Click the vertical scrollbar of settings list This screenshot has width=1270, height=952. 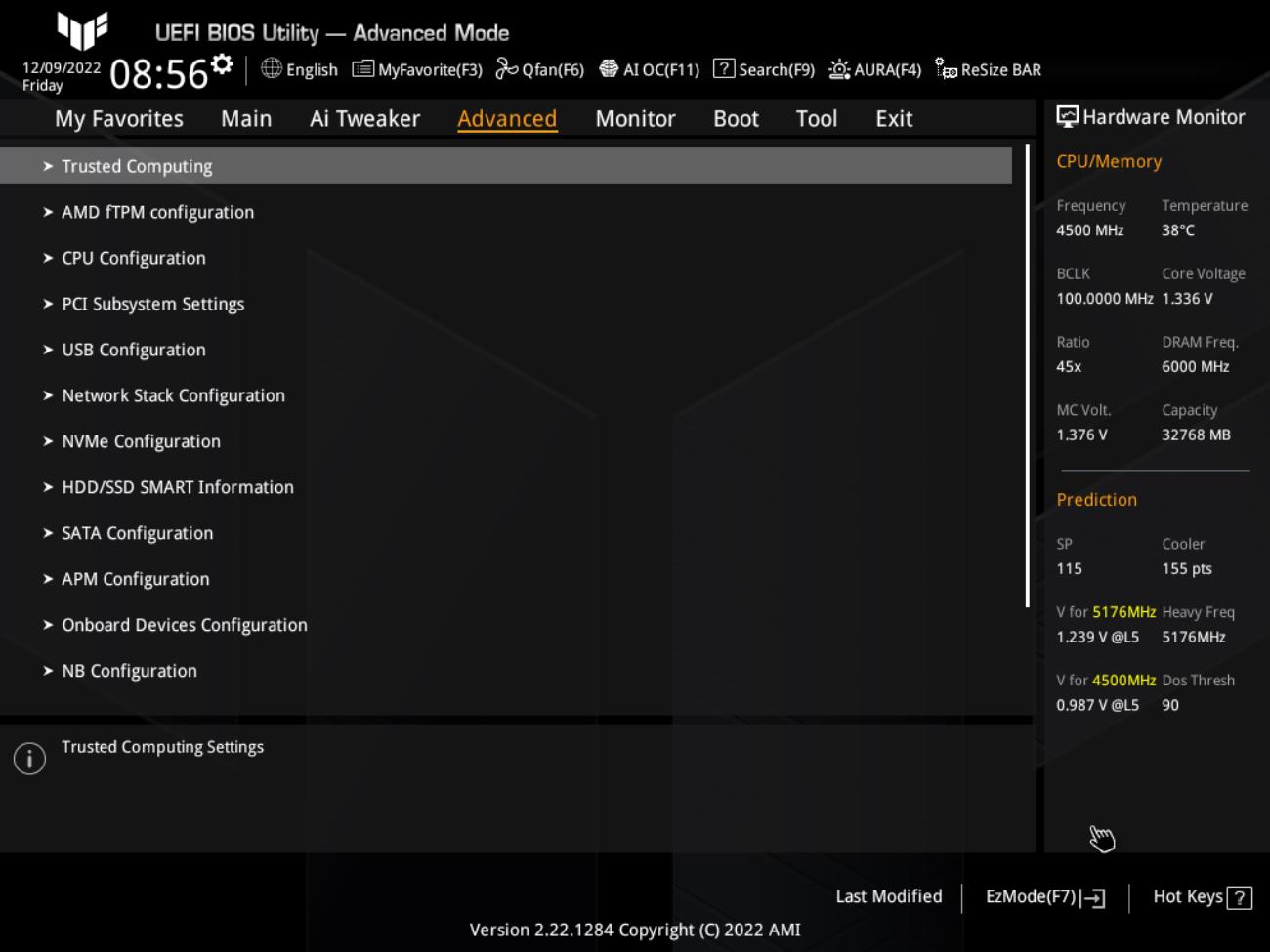tap(1028, 376)
